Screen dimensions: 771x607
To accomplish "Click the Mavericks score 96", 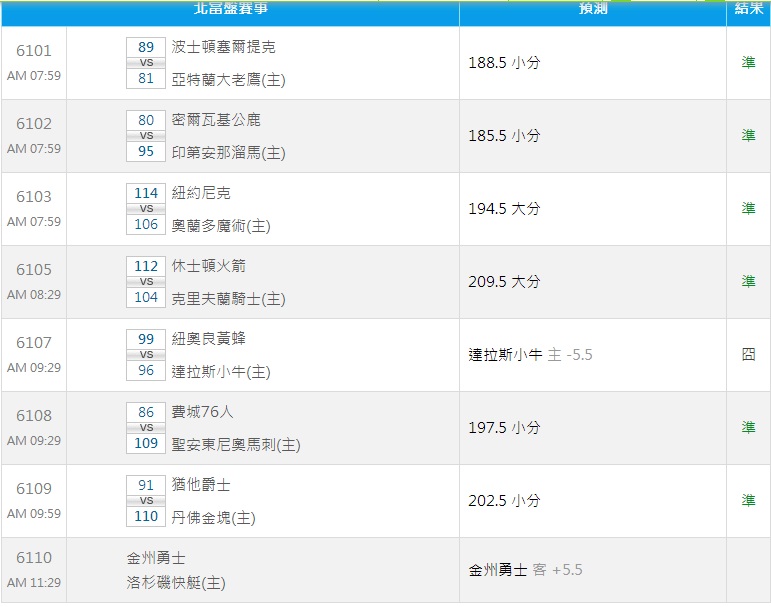I will (146, 370).
